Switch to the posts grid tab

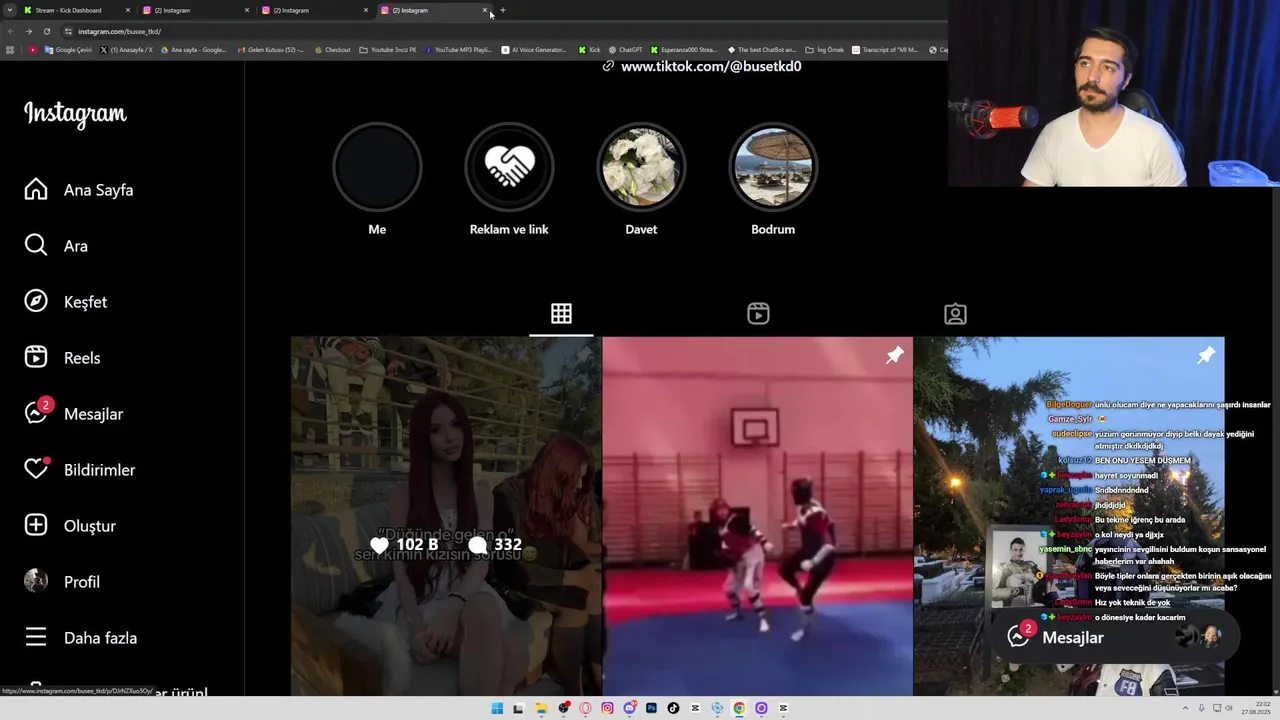point(561,314)
